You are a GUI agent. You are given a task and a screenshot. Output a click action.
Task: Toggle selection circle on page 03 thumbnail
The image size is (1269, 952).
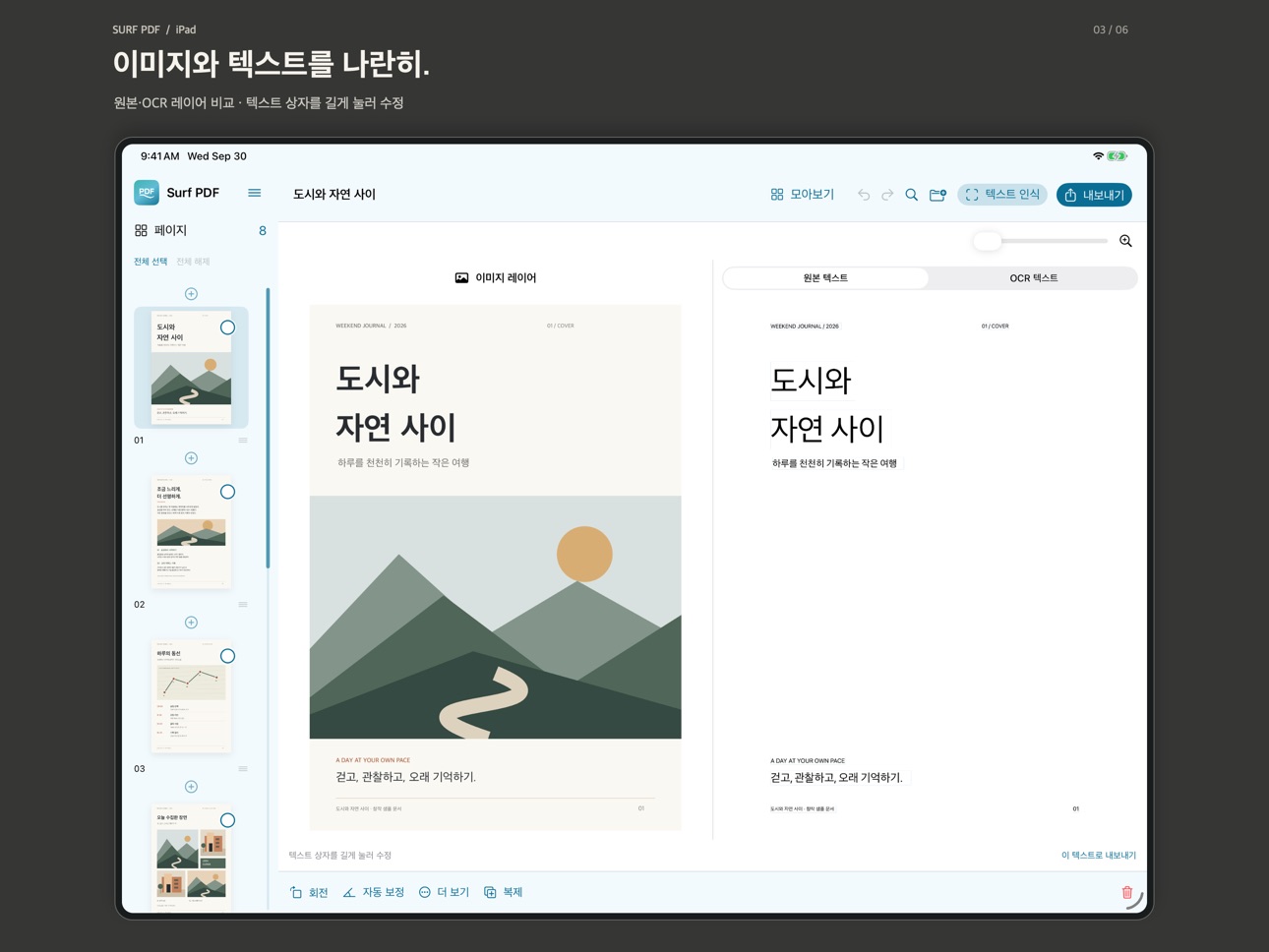[228, 656]
